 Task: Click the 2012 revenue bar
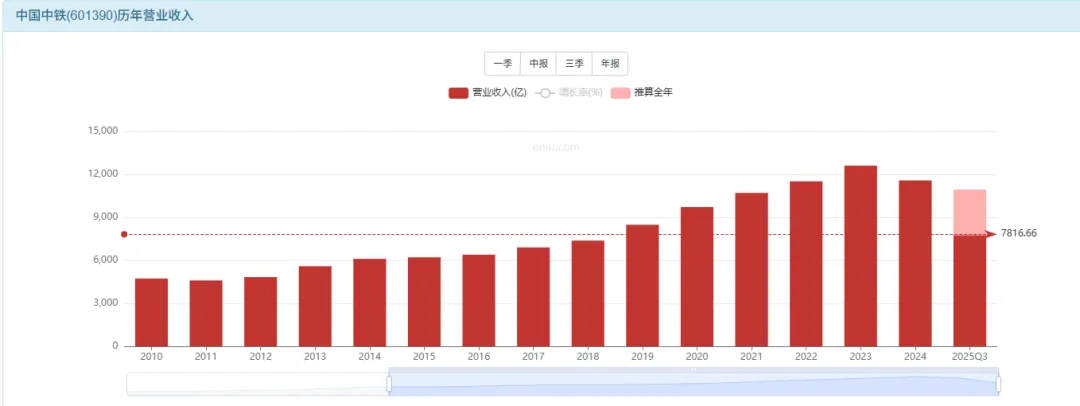pos(260,312)
